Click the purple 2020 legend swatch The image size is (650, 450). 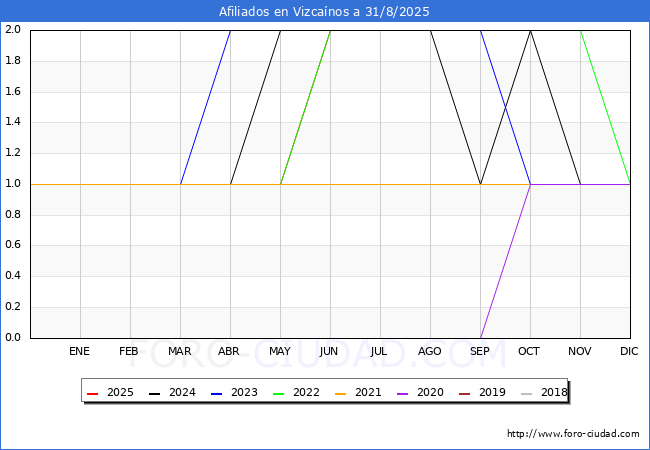pos(403,393)
